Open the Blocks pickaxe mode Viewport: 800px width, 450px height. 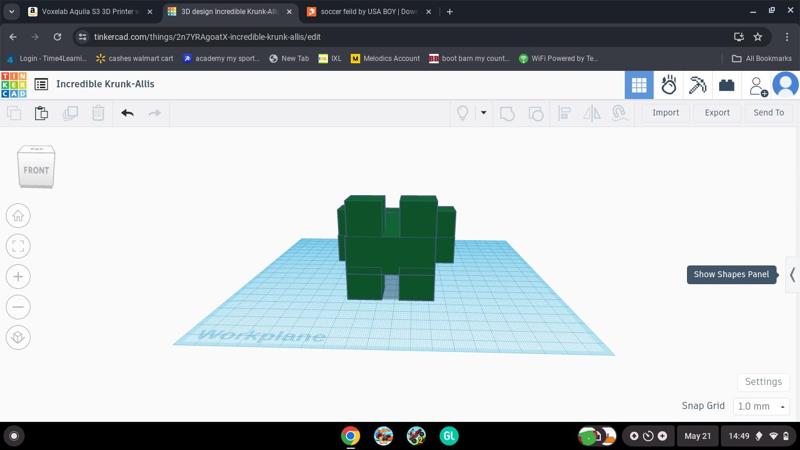pyautogui.click(x=697, y=85)
